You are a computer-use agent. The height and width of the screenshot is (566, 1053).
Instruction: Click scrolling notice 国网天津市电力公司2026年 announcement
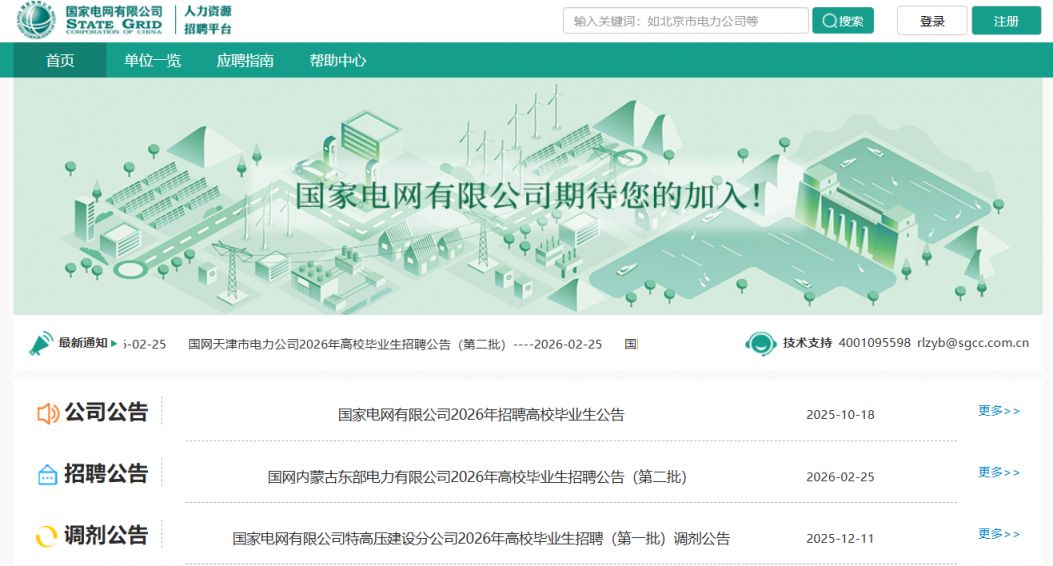click(x=395, y=344)
